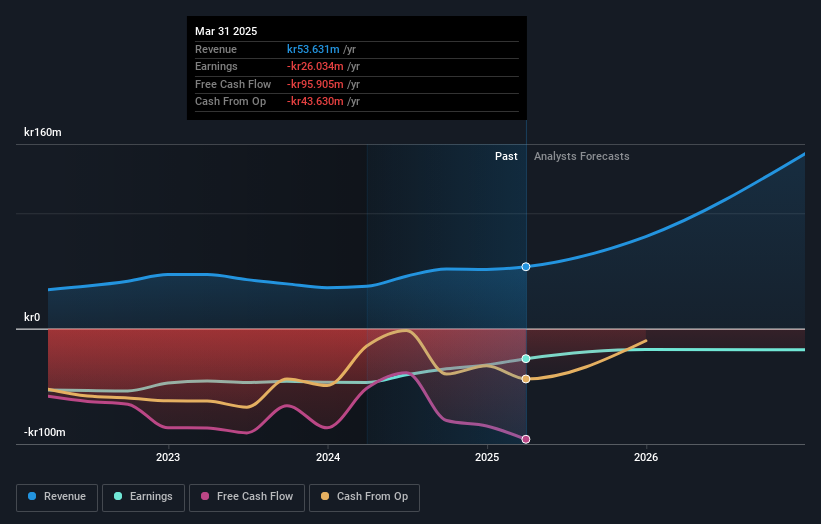The image size is (821, 524).
Task: Select the Revenue data point on the chart
Action: pos(526,267)
